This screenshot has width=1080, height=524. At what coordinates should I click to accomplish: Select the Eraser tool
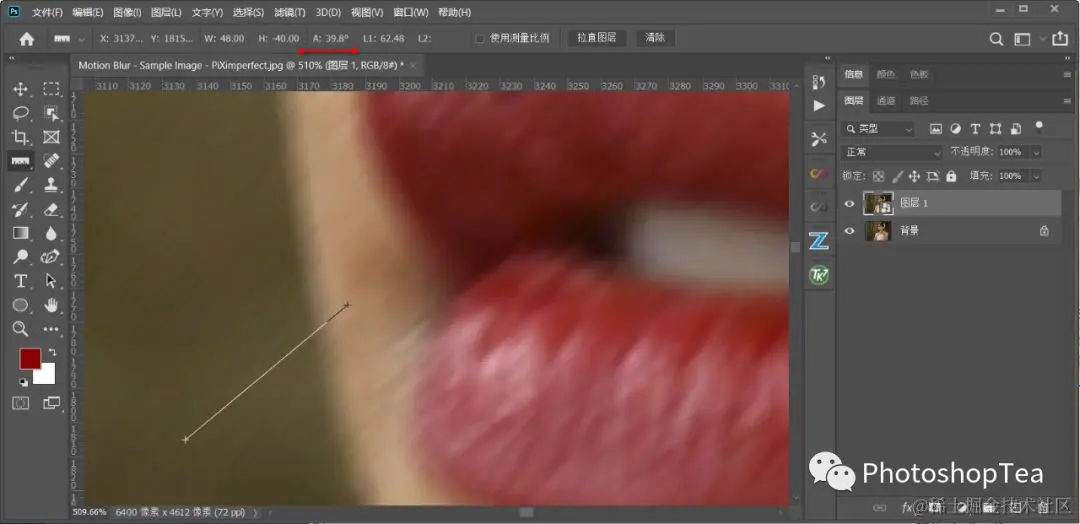52,209
